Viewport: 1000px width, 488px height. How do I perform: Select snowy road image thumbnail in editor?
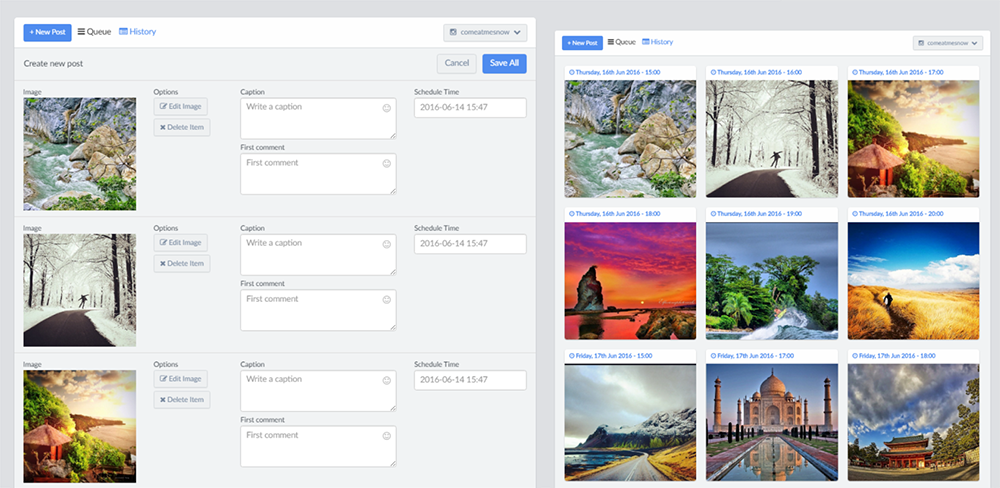(x=80, y=290)
